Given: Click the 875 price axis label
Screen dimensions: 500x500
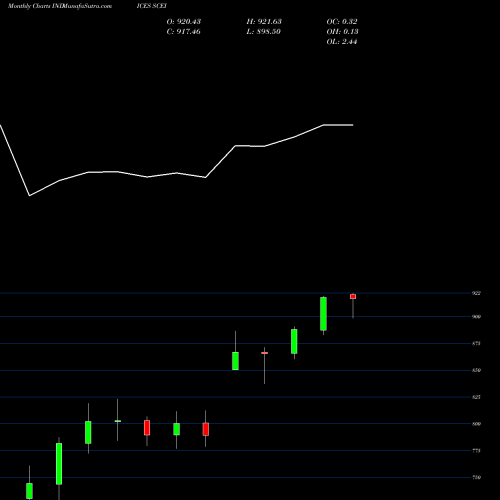Looking at the screenshot, I should 476,343.
